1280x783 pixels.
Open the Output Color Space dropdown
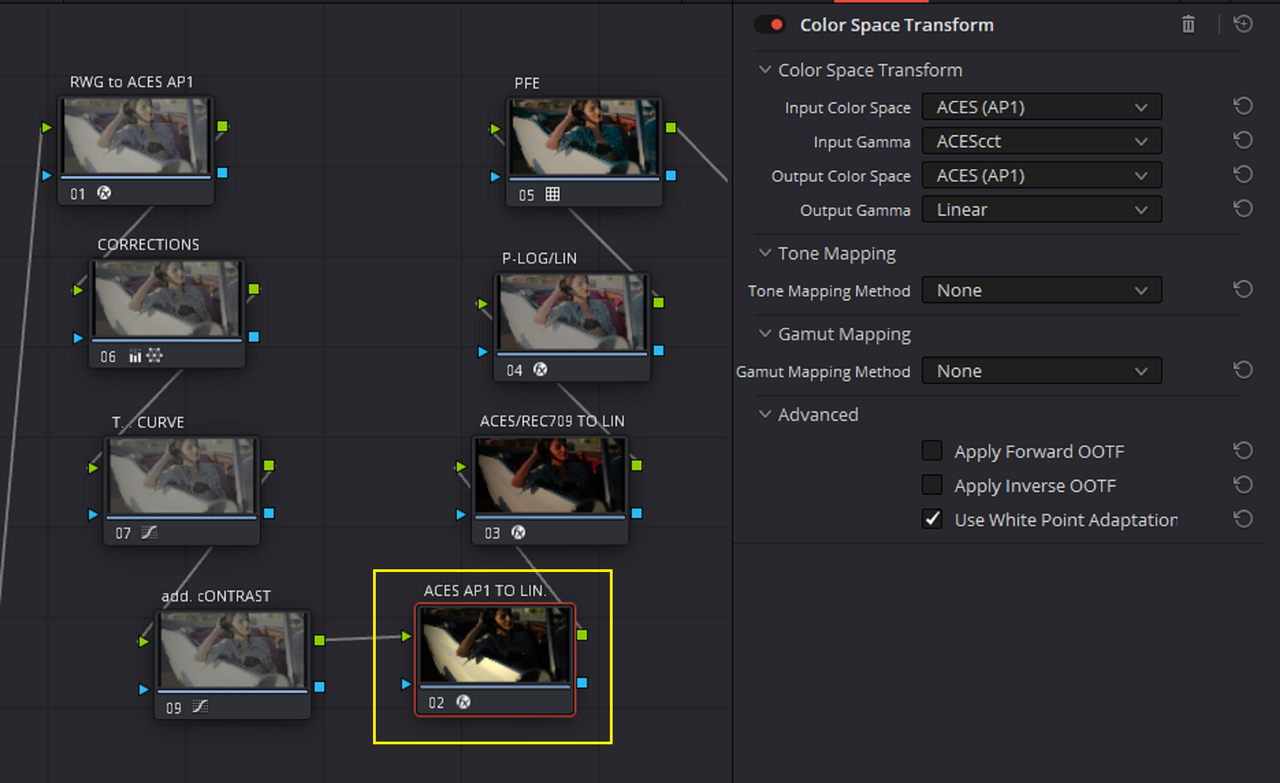tap(1042, 175)
